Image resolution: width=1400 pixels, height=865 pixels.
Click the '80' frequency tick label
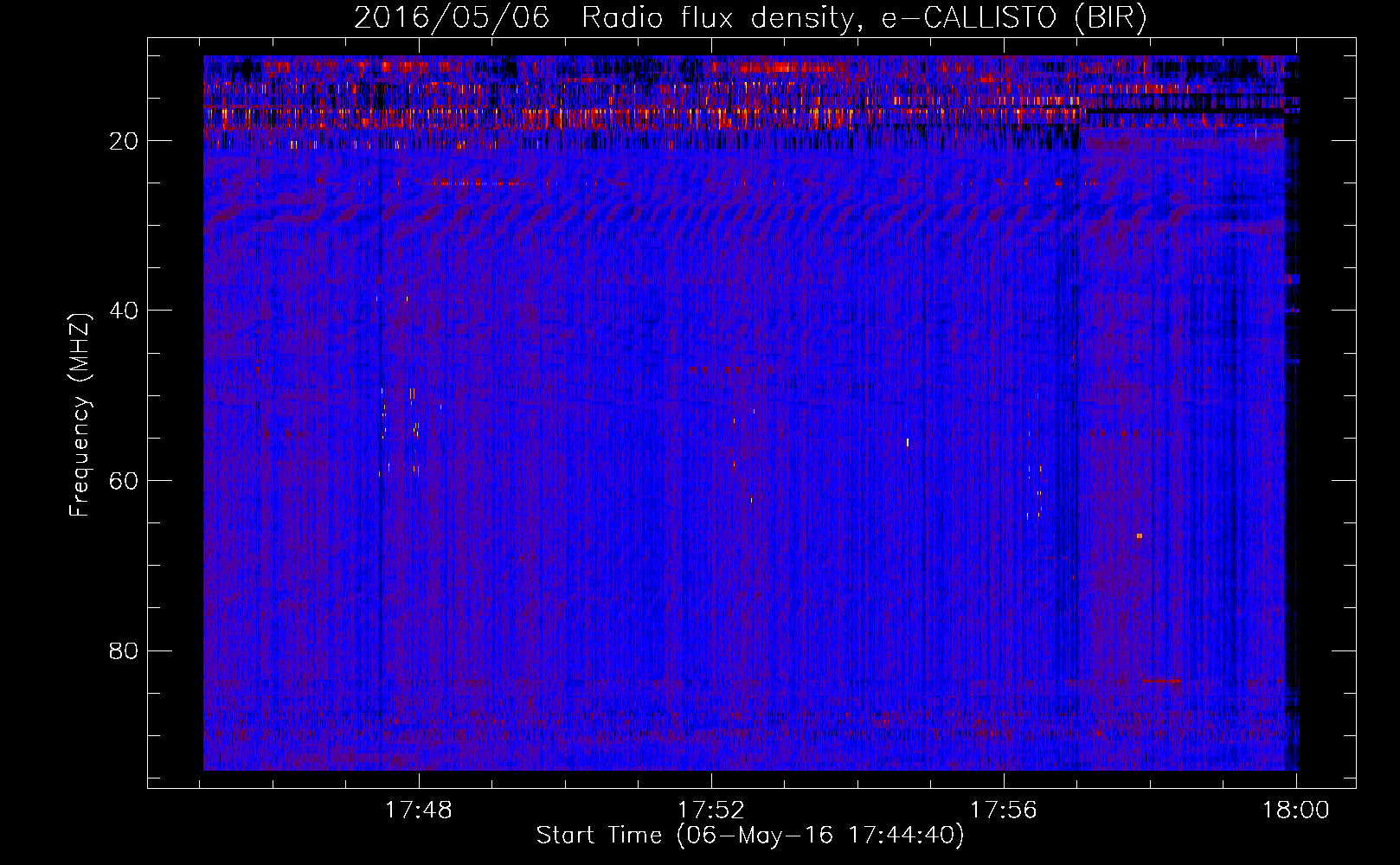(125, 650)
